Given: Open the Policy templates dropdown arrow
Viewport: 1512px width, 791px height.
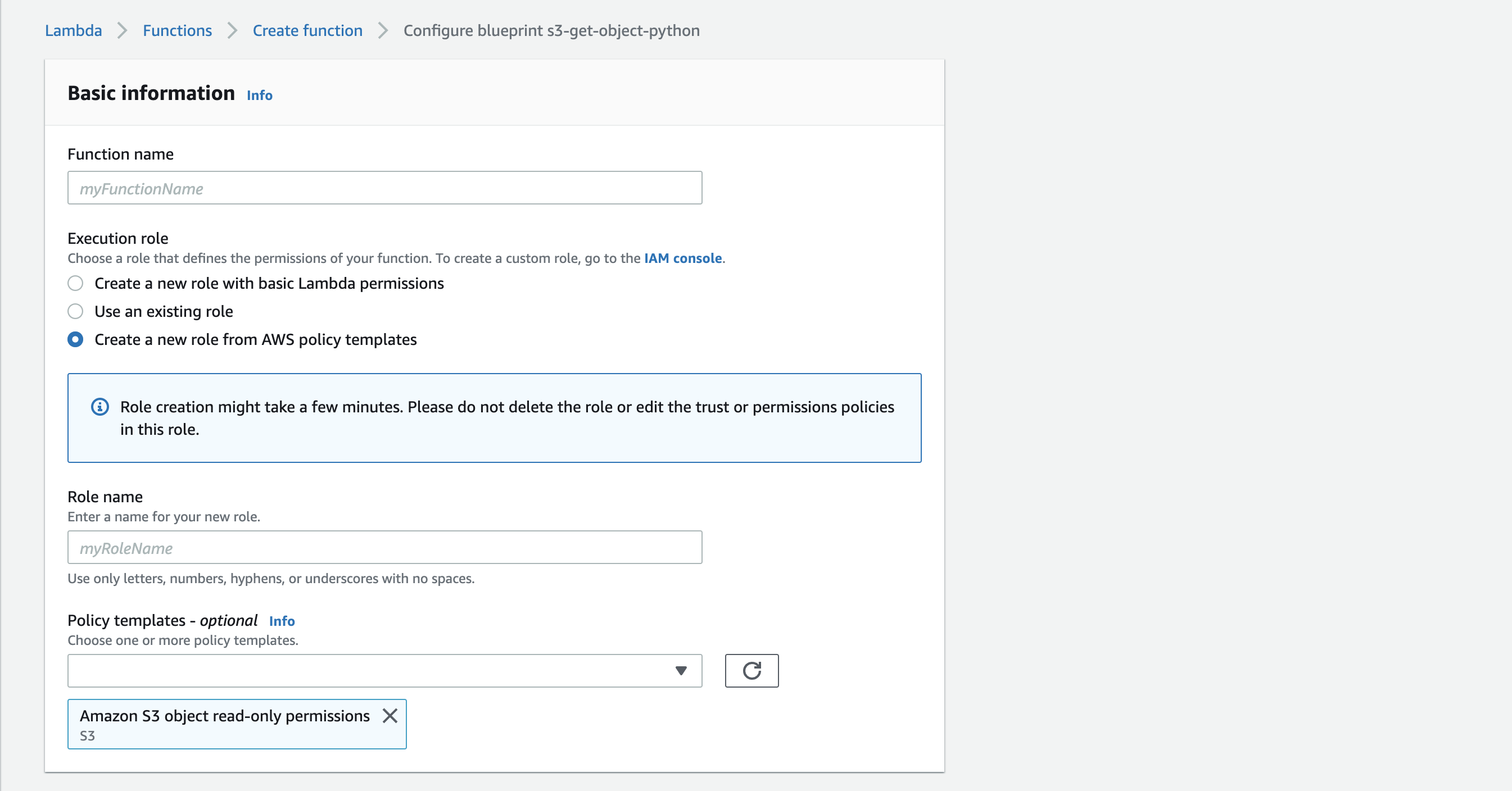Looking at the screenshot, I should [681, 670].
